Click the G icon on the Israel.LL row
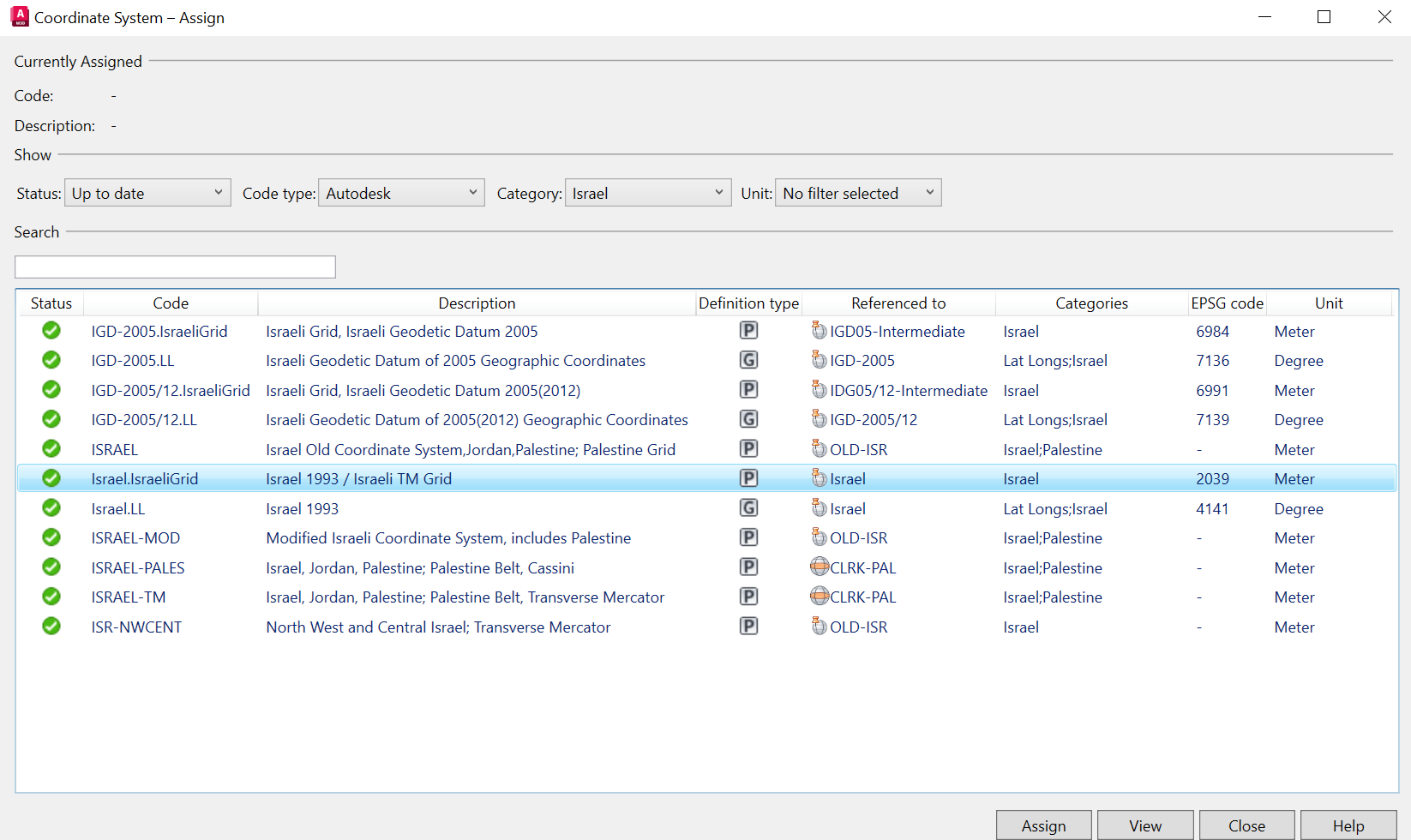Image resolution: width=1411 pixels, height=840 pixels. pyautogui.click(x=748, y=507)
